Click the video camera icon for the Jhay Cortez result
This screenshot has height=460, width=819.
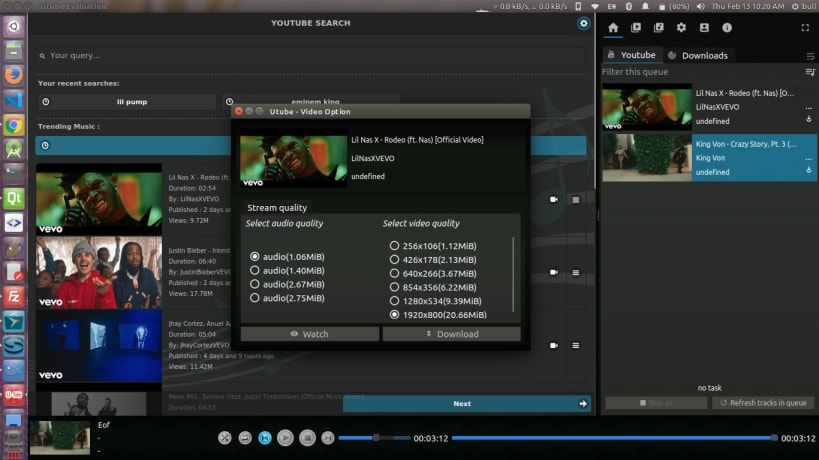(554, 346)
